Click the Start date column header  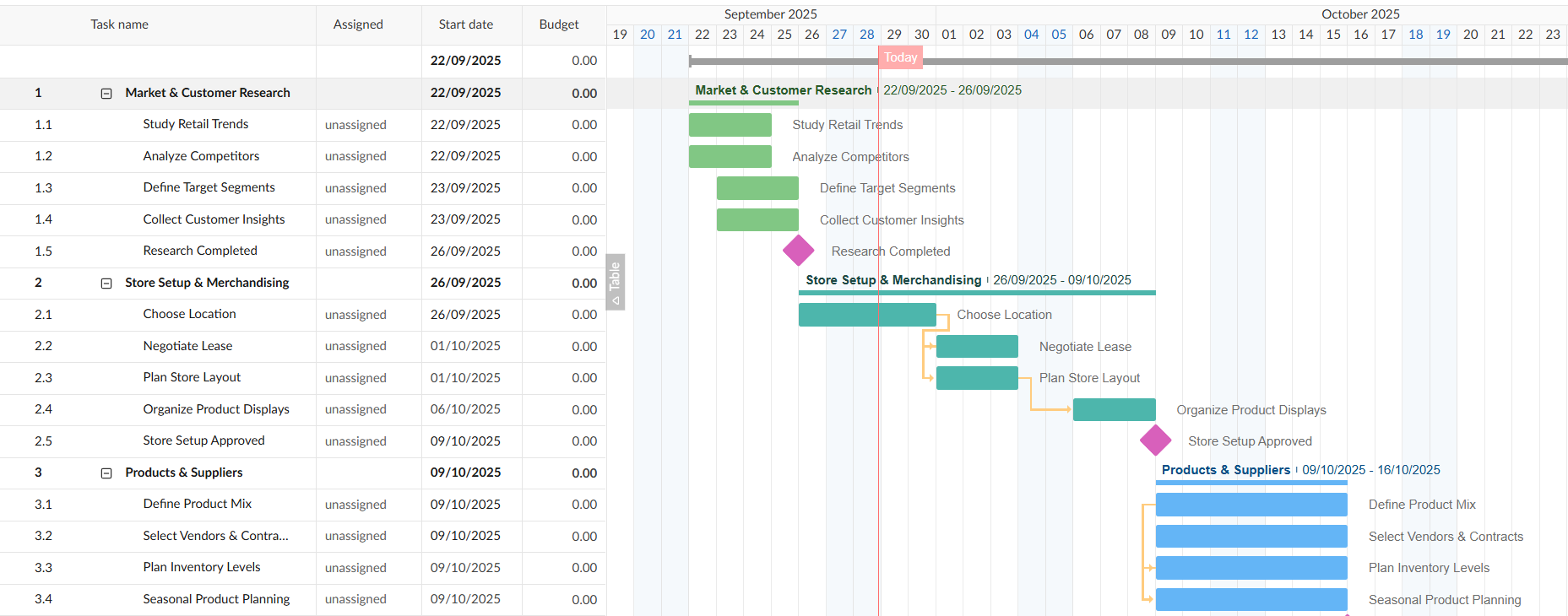[465, 24]
